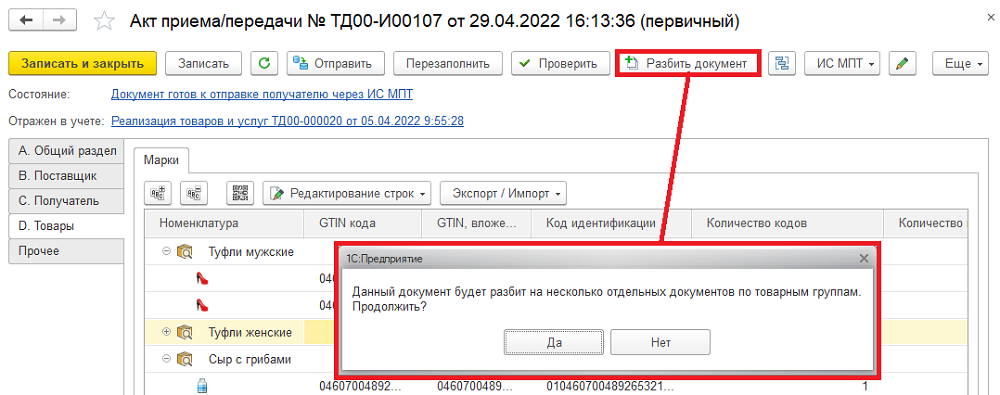1000x395 pixels.
Task: Click the Количество кодов column header
Action: coord(788,223)
